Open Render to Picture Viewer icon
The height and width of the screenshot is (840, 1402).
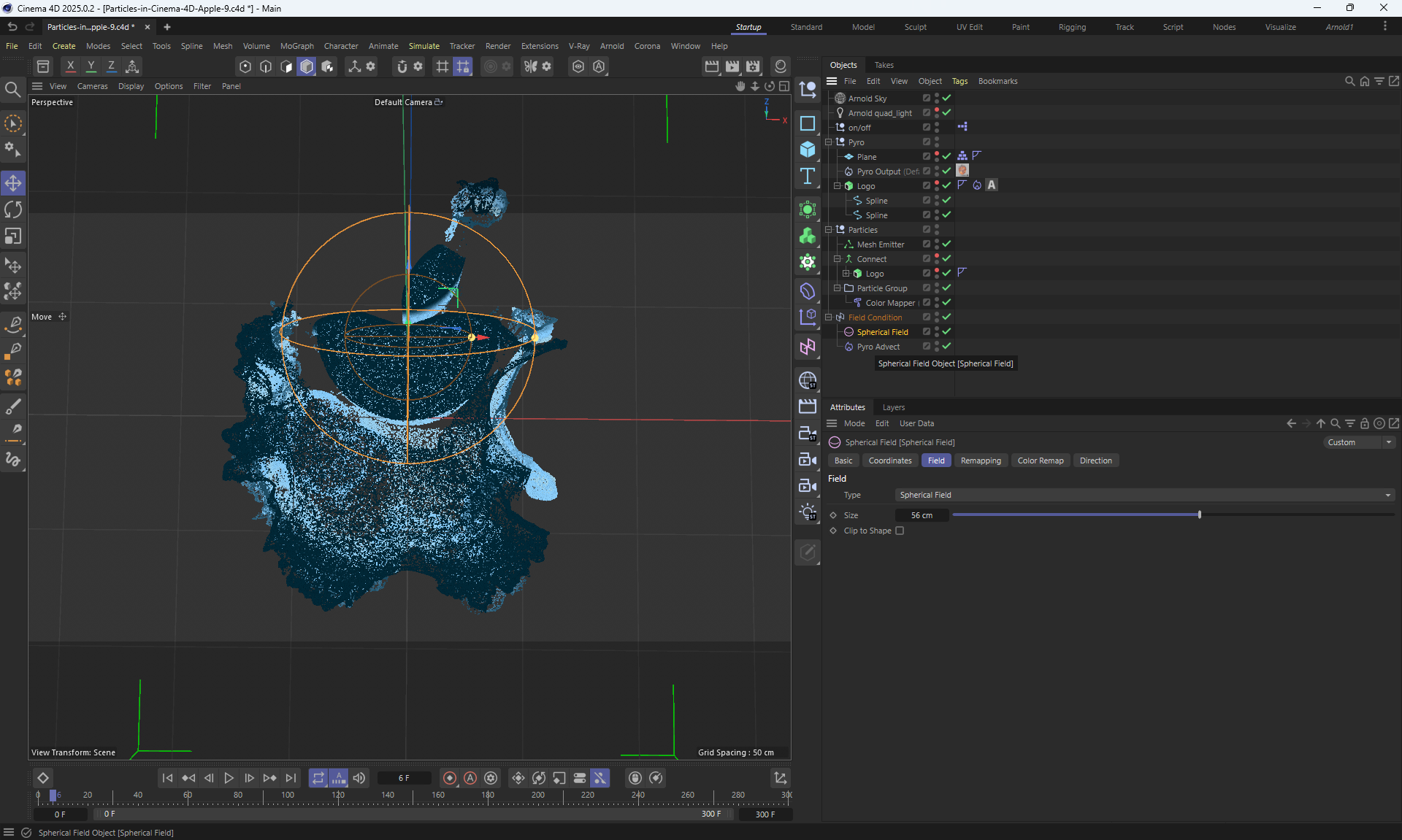(732, 66)
